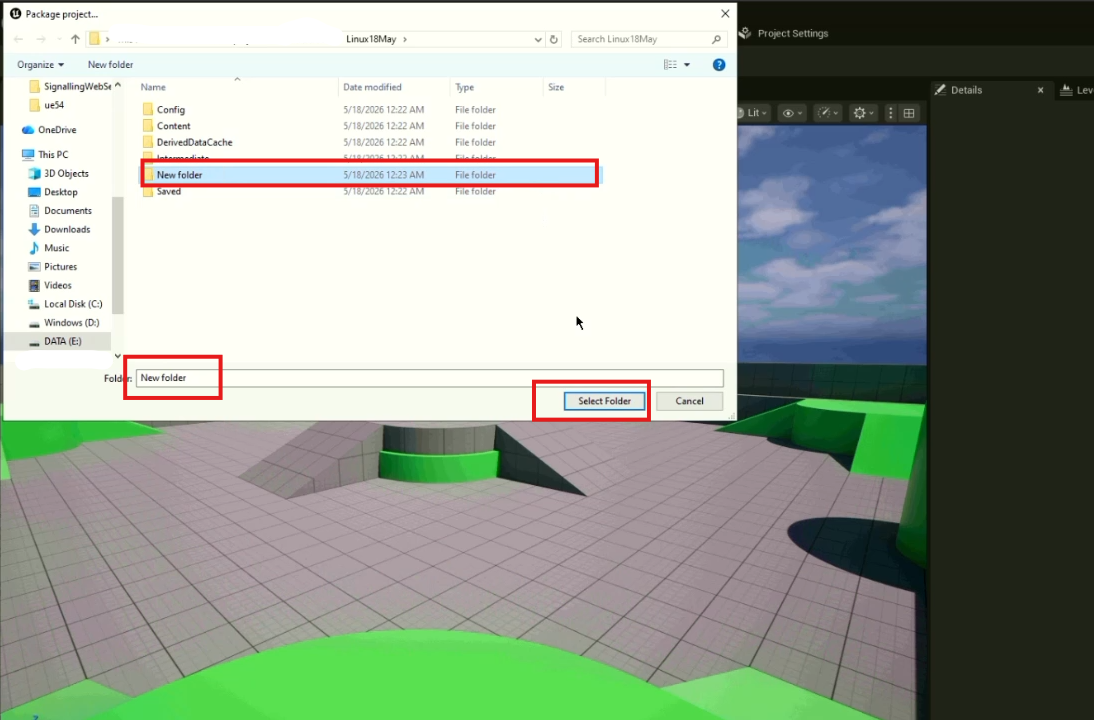Sort by Date modified column header

(x=394, y=87)
